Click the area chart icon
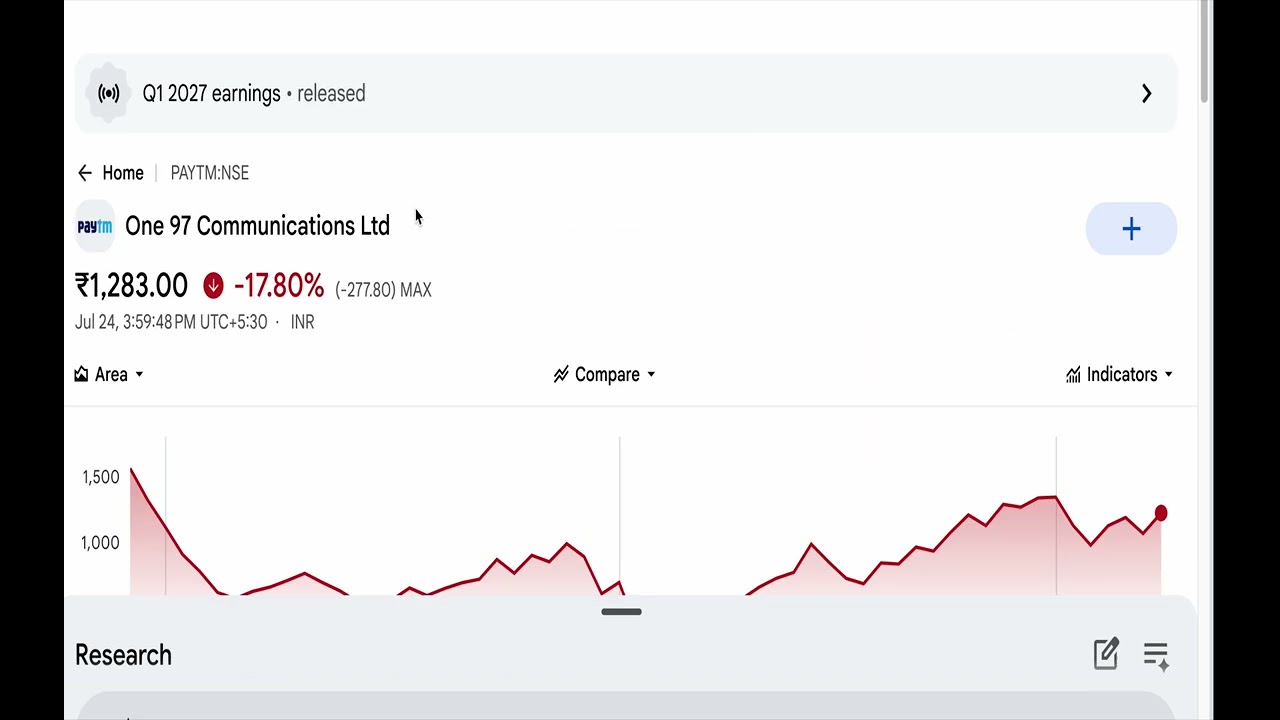The image size is (1280, 720). (x=81, y=374)
